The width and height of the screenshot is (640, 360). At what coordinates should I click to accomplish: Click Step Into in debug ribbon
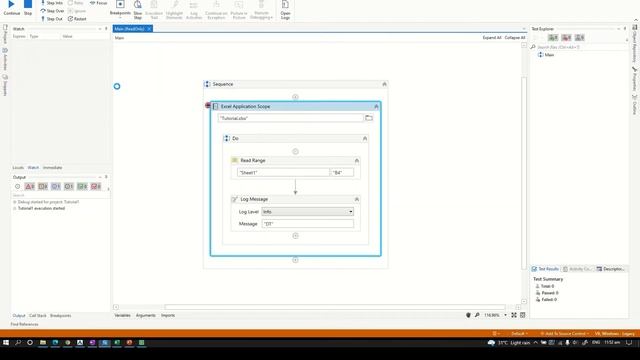tap(51, 3)
